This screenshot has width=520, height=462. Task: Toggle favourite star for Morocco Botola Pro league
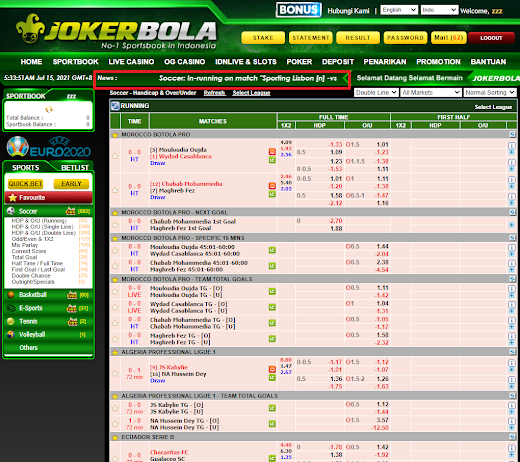(115, 135)
